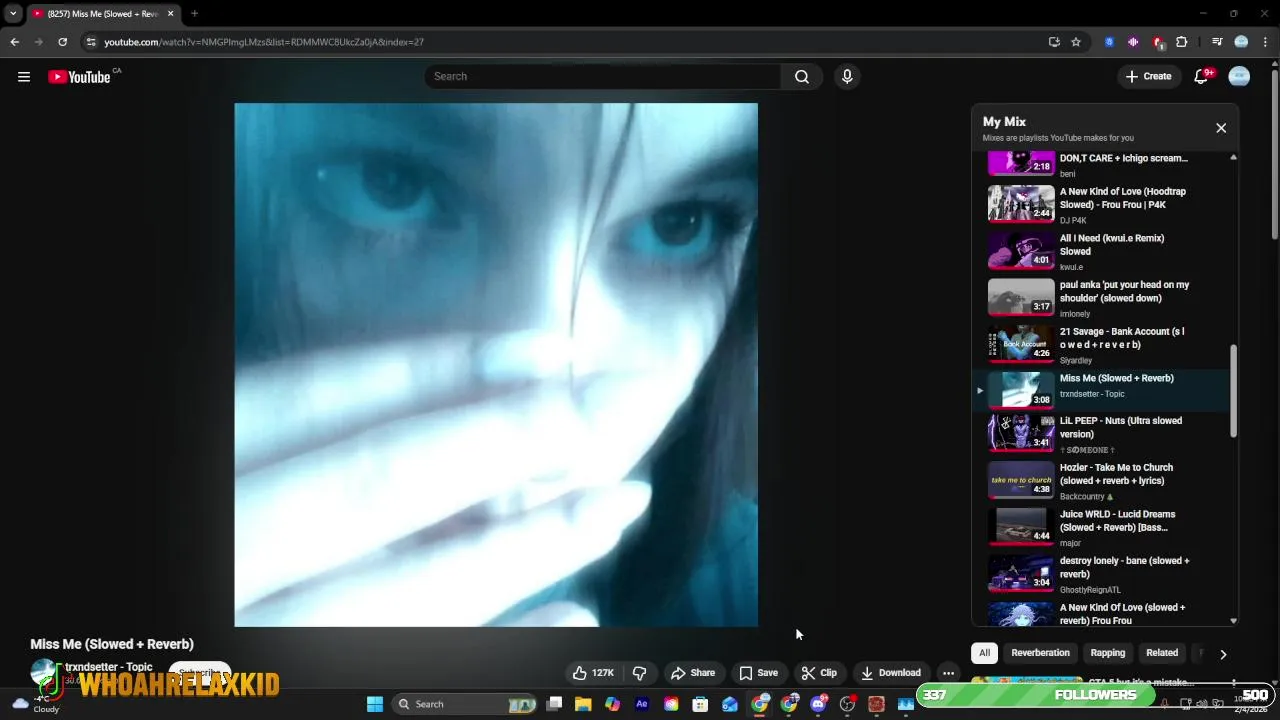Open a new browser tab
This screenshot has width=1280, height=720.
tap(194, 14)
